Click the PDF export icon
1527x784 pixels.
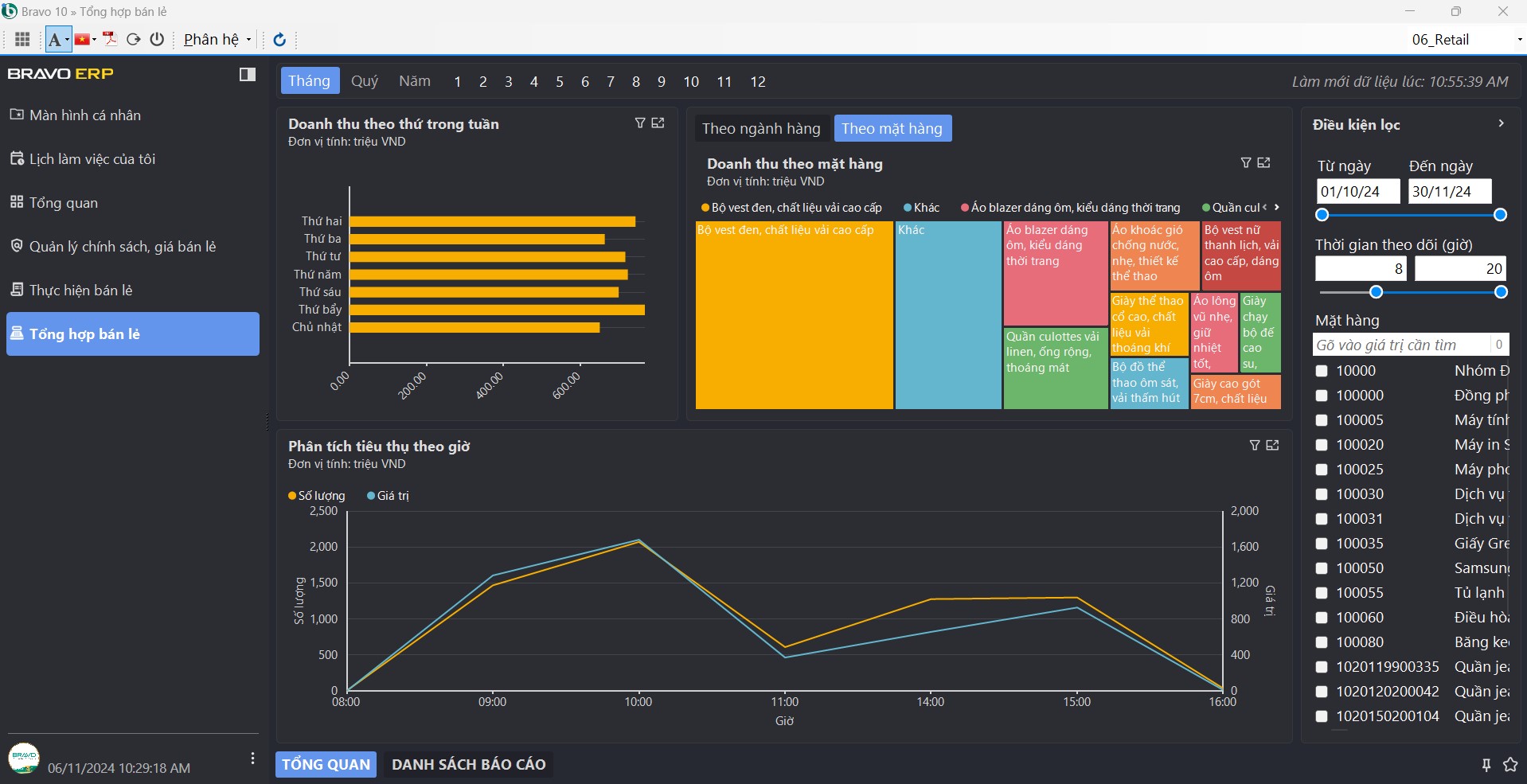pyautogui.click(x=110, y=39)
